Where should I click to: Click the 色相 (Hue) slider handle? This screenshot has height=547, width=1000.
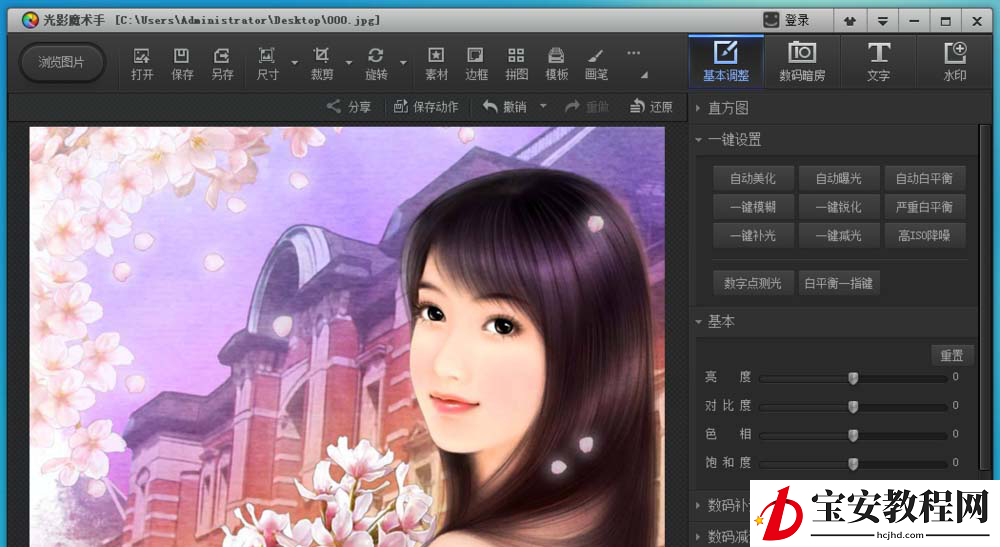pyautogui.click(x=853, y=435)
